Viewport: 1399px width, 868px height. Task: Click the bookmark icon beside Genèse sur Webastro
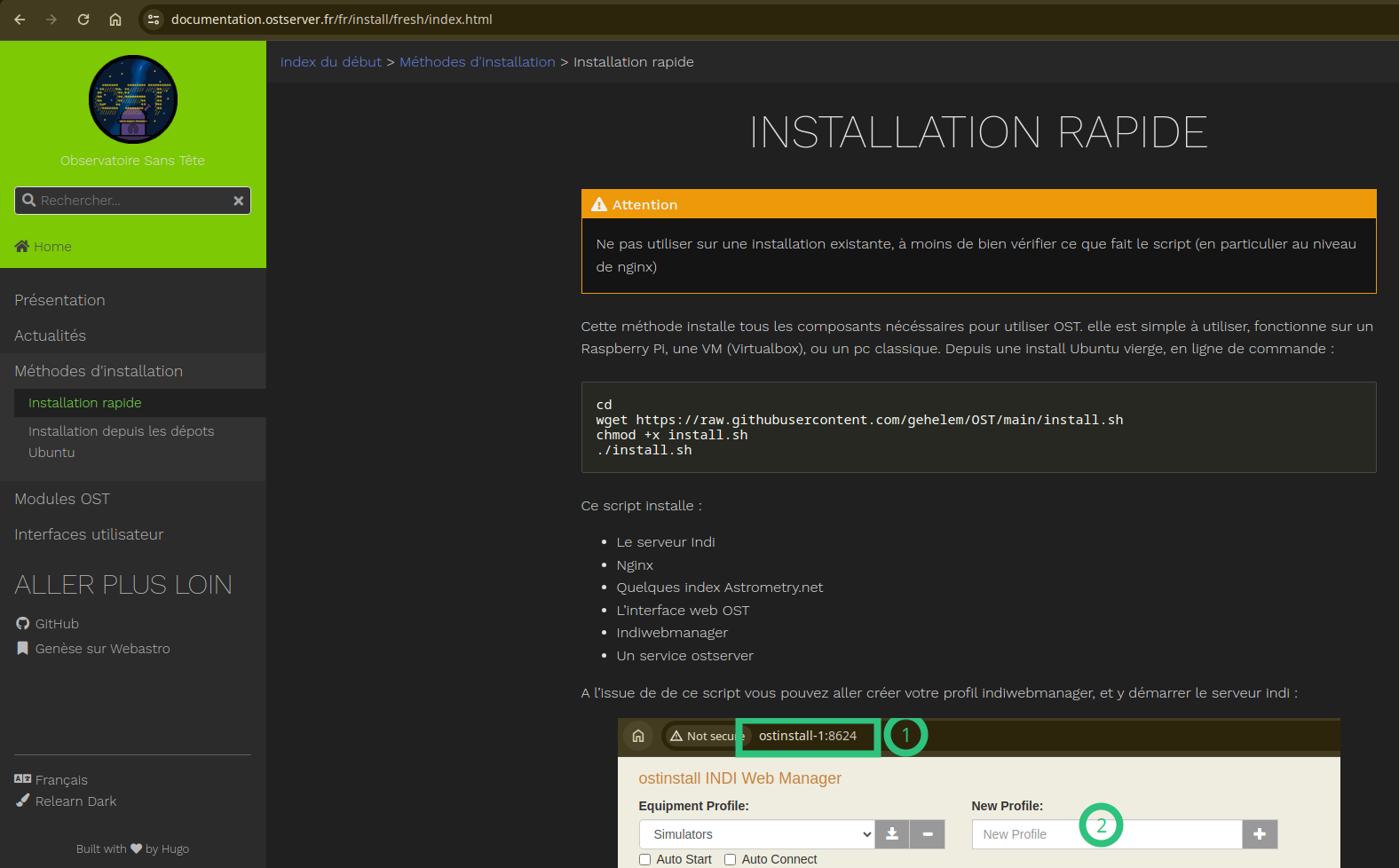coord(23,649)
